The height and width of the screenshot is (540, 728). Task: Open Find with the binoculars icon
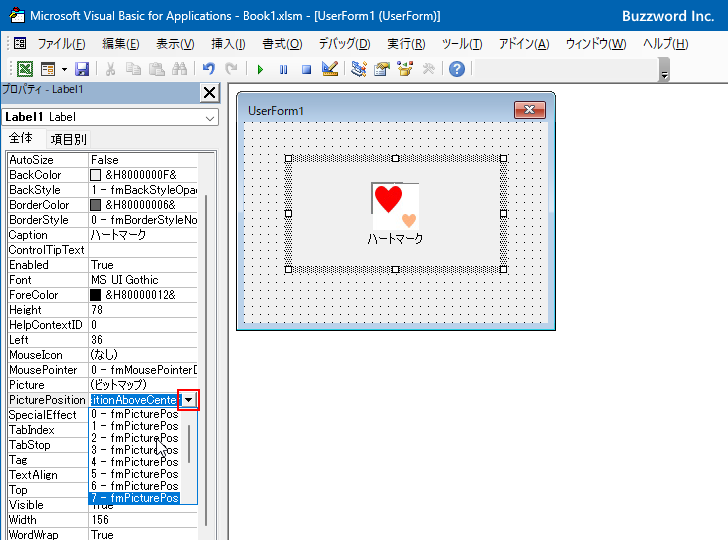point(179,69)
